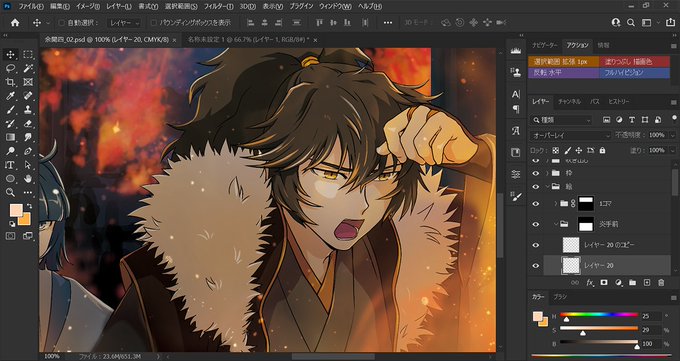680x361 pixels.
Task: Switch to the ナビゲーター tab
Action: (x=545, y=45)
